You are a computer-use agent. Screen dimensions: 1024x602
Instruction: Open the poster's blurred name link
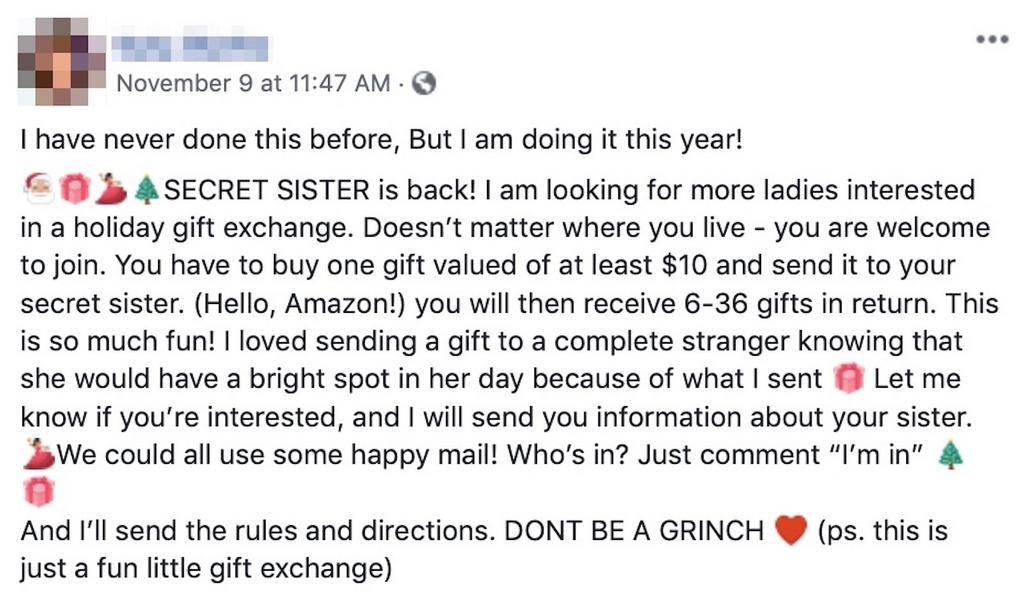pyautogui.click(x=192, y=45)
